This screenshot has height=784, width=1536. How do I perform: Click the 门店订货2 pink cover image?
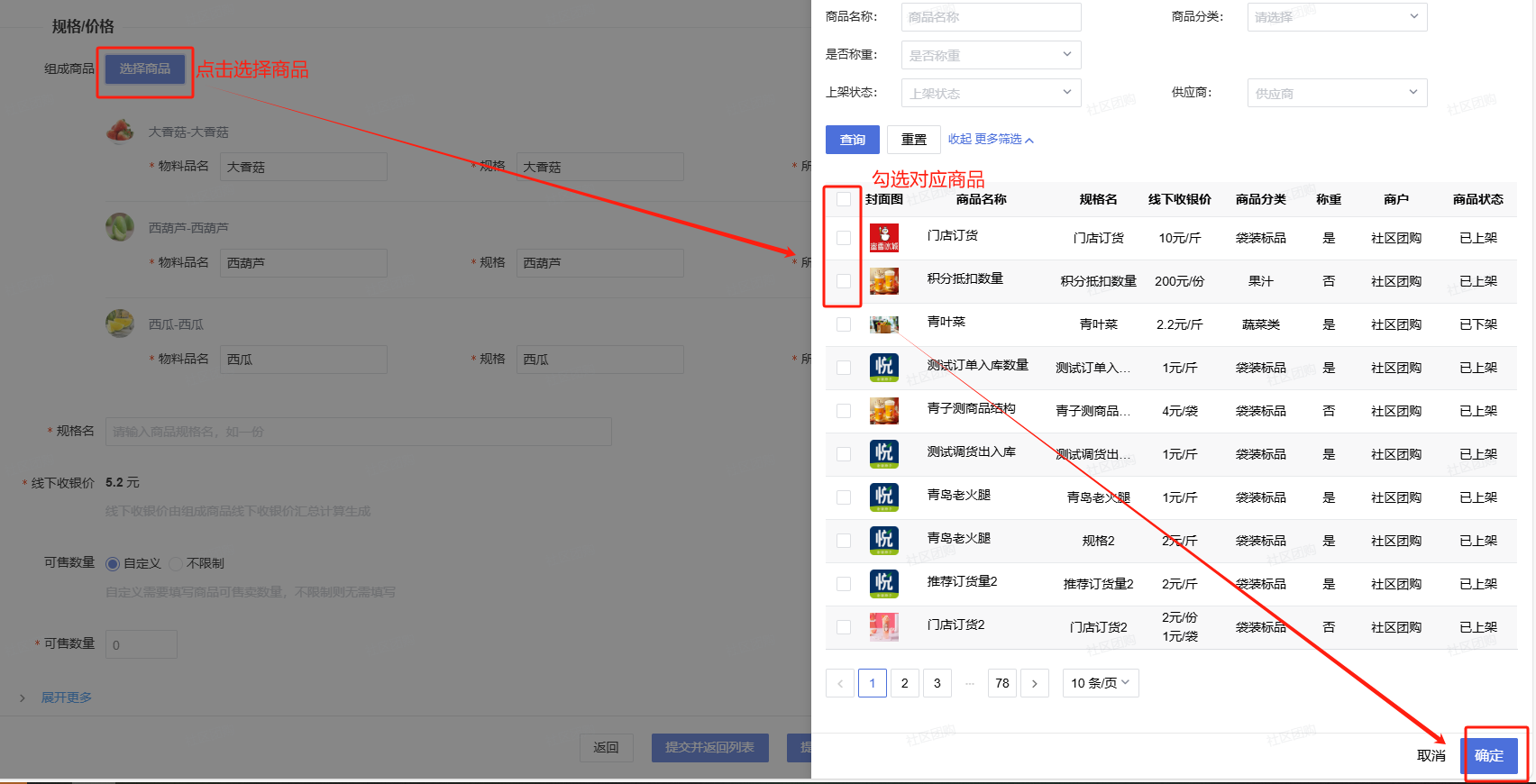click(x=883, y=627)
